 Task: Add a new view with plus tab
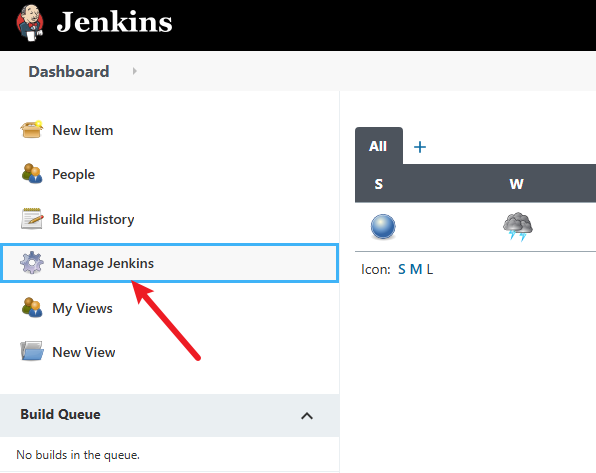pos(420,147)
